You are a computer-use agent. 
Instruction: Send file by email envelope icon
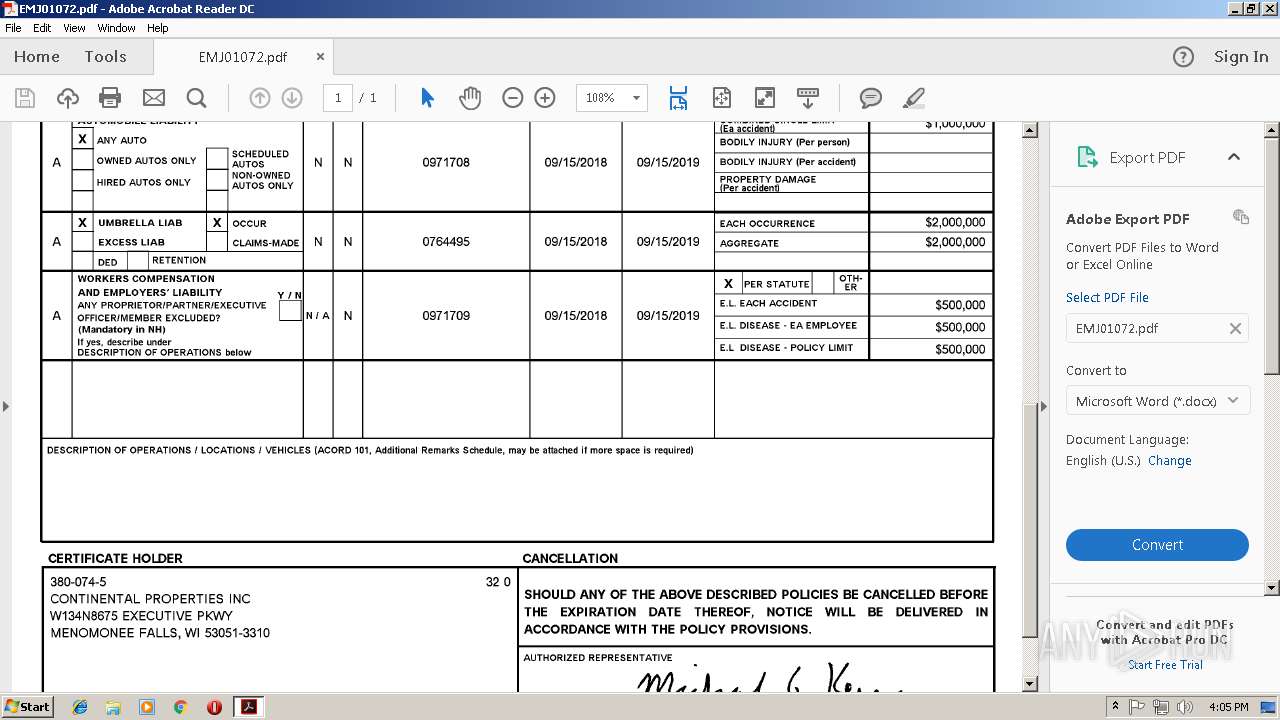click(x=154, y=98)
